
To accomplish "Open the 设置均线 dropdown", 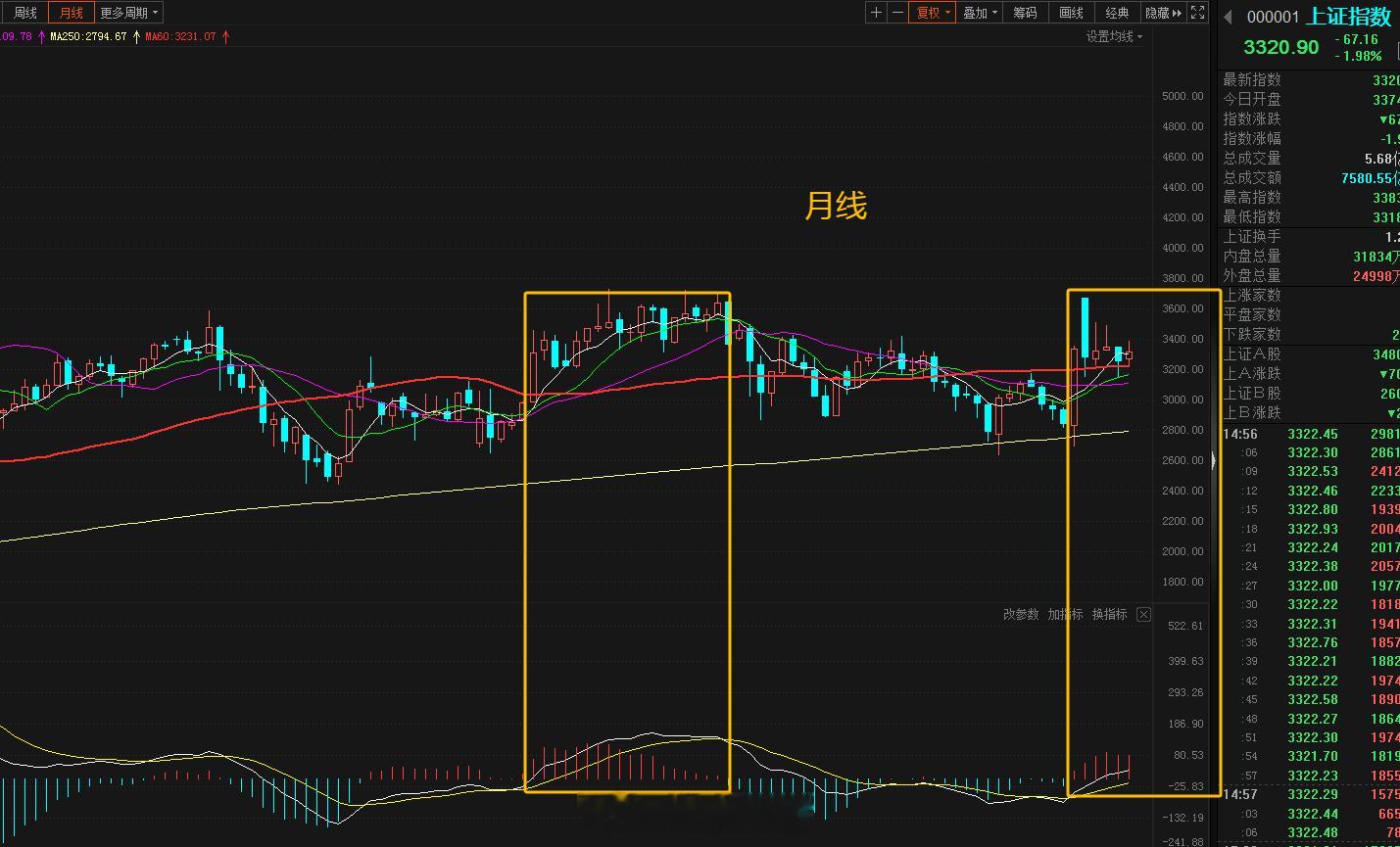I will point(1114,36).
